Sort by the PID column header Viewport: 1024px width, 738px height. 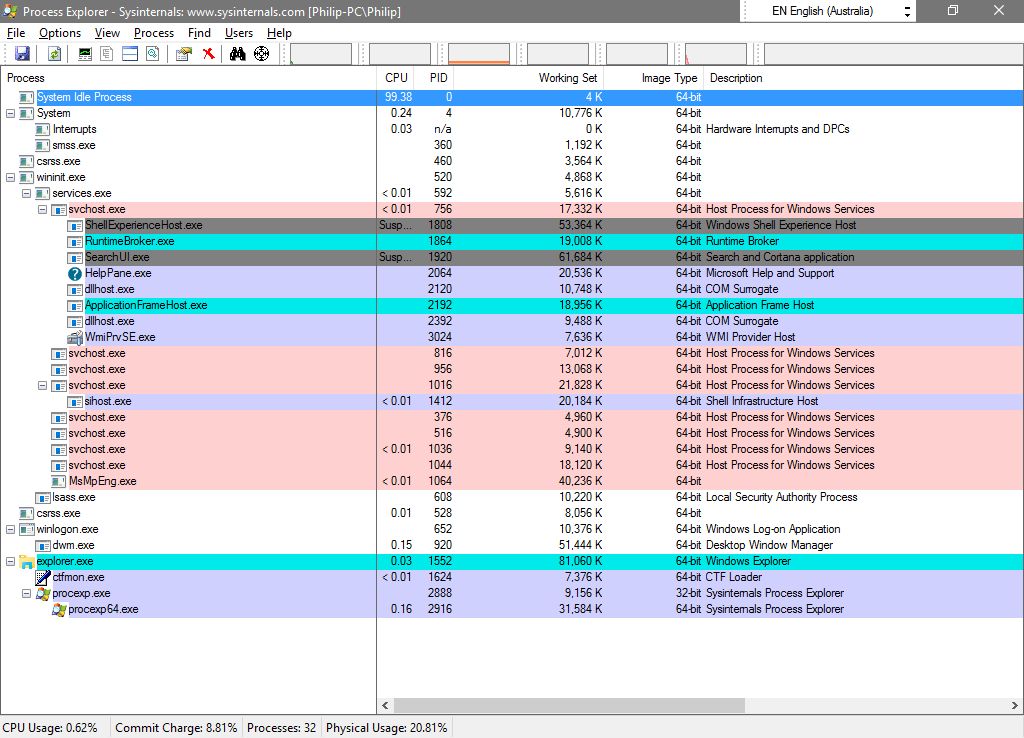pos(434,78)
